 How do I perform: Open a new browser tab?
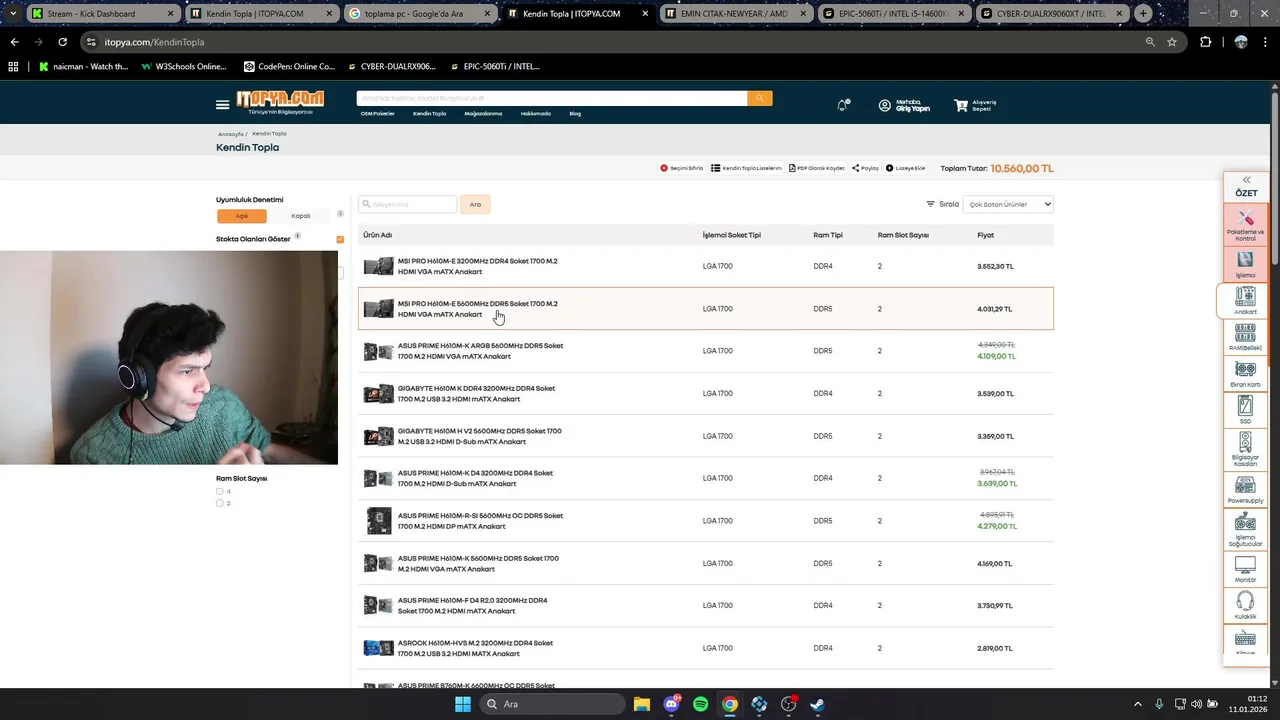point(1143,14)
